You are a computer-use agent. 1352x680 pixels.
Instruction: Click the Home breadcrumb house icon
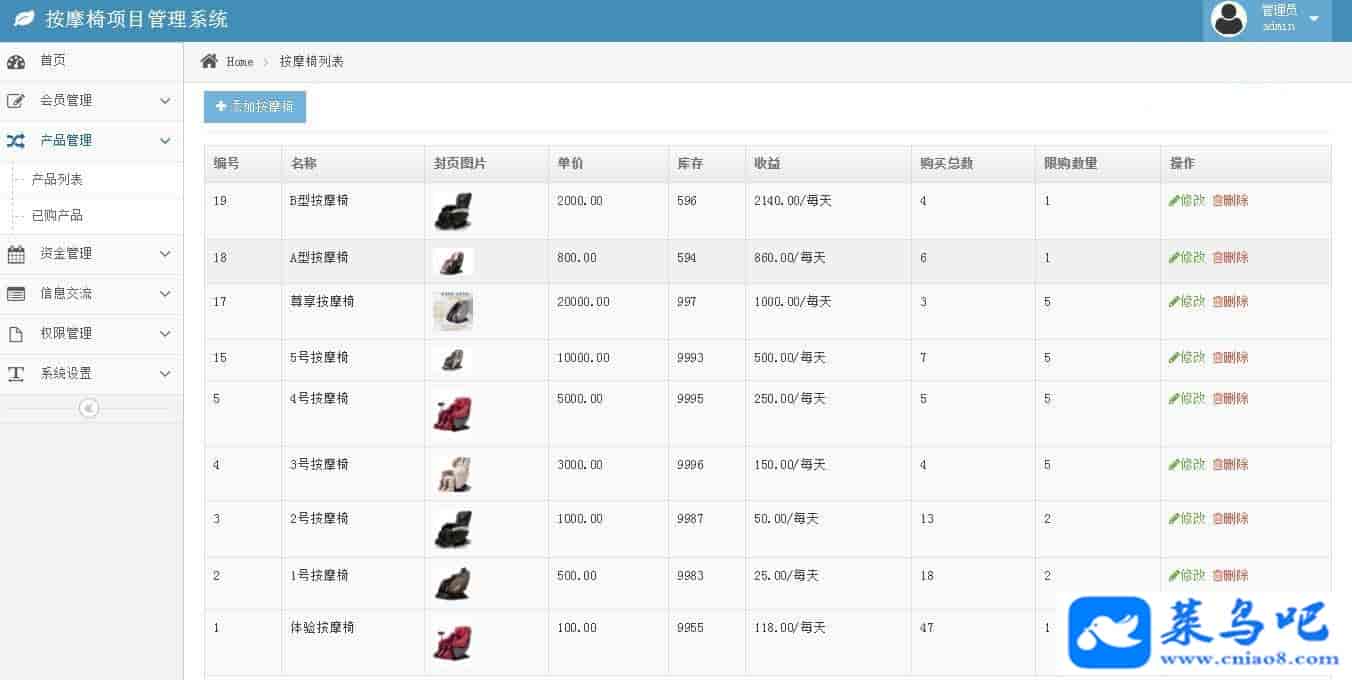coord(209,62)
